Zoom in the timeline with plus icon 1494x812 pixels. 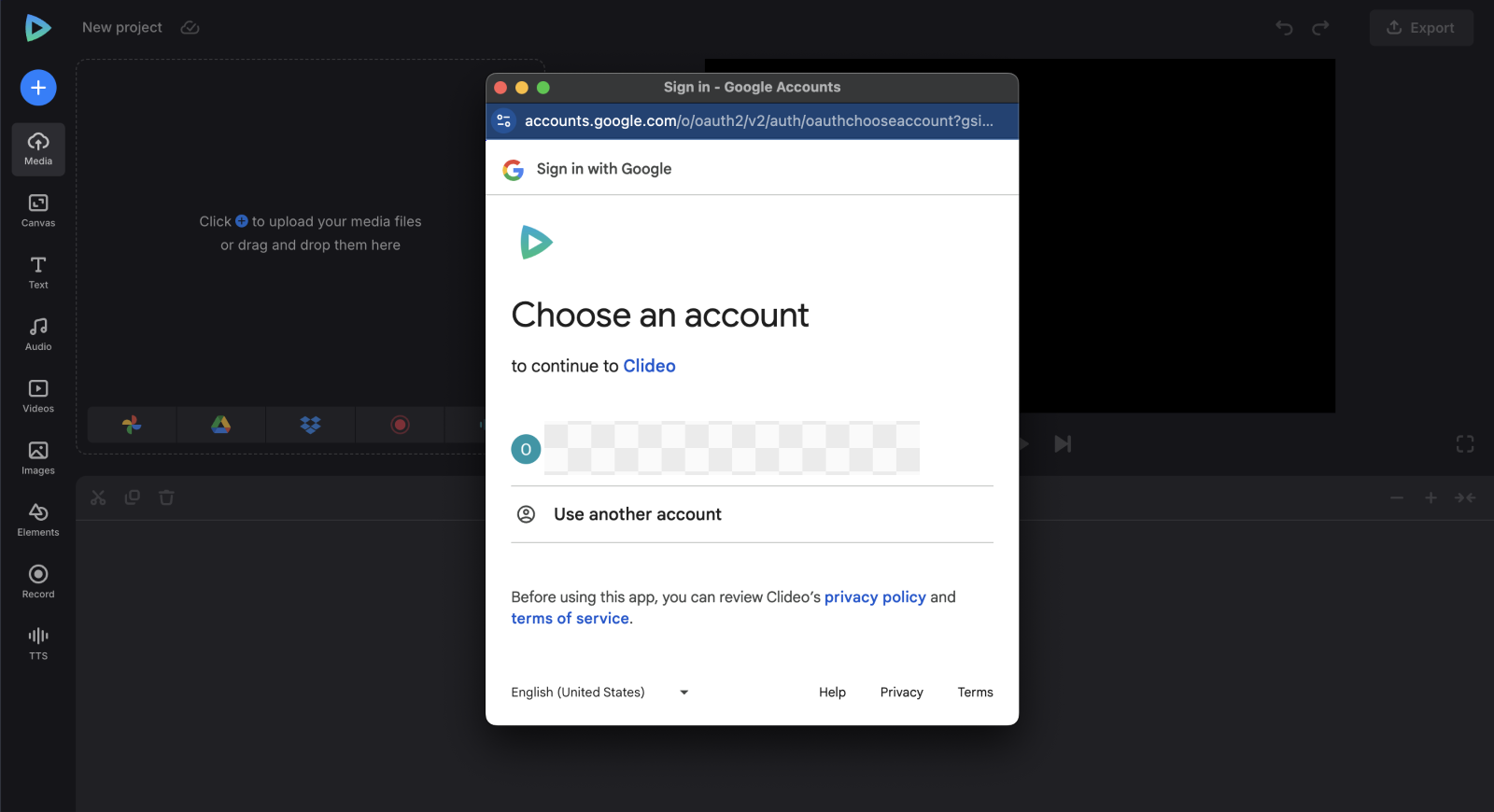(x=1431, y=497)
